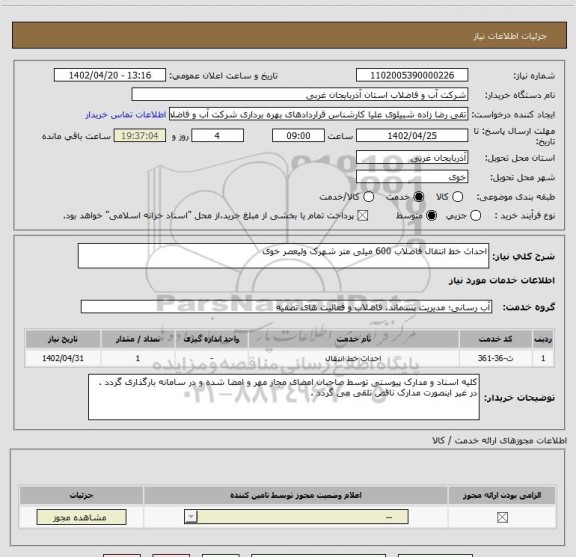This screenshot has width=576, height=557.
Task: Click need date cell 1402/04/31
Action: (63, 358)
